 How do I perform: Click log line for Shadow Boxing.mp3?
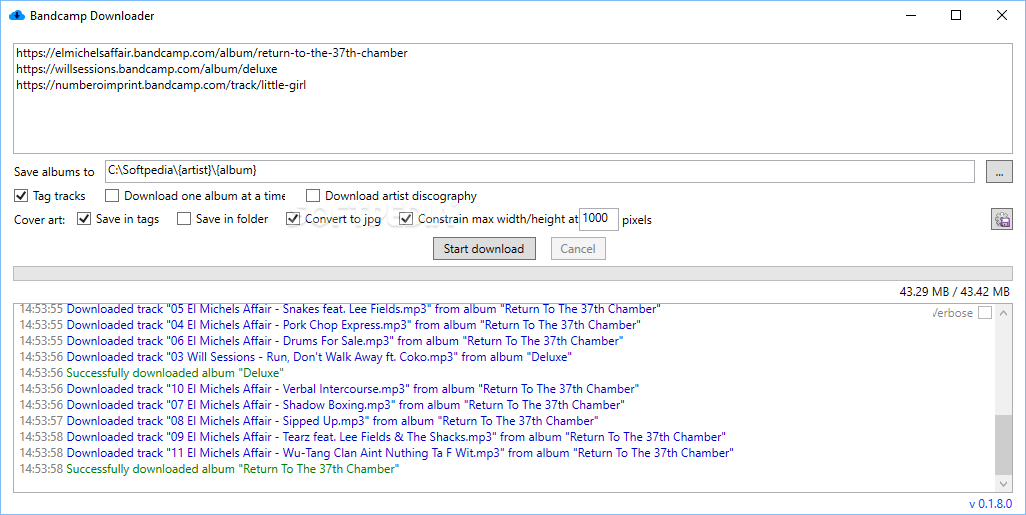click(322, 405)
